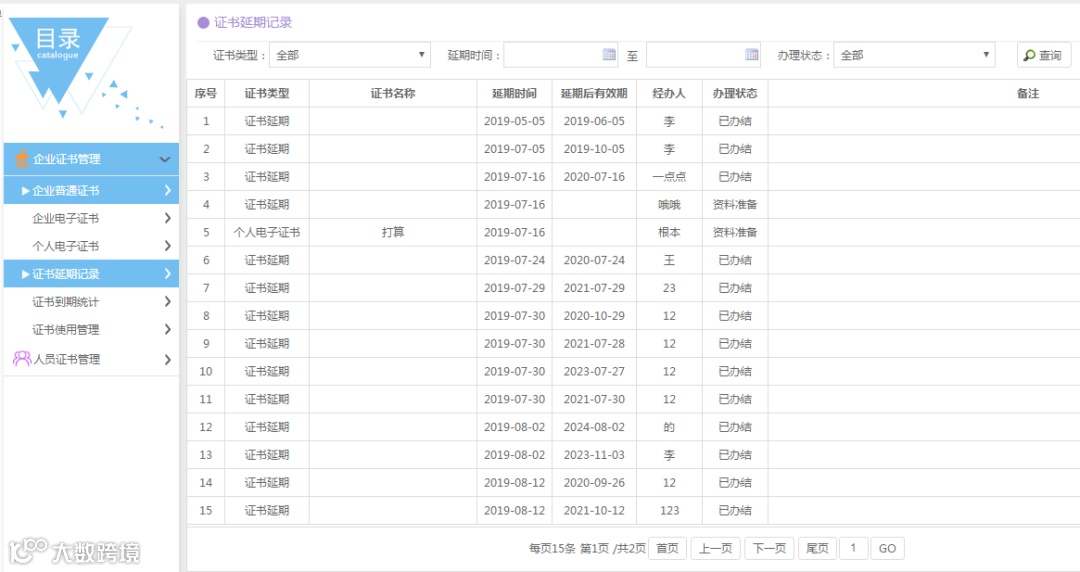
Task: Click magnifier icon on 查询 button
Action: [1029, 55]
